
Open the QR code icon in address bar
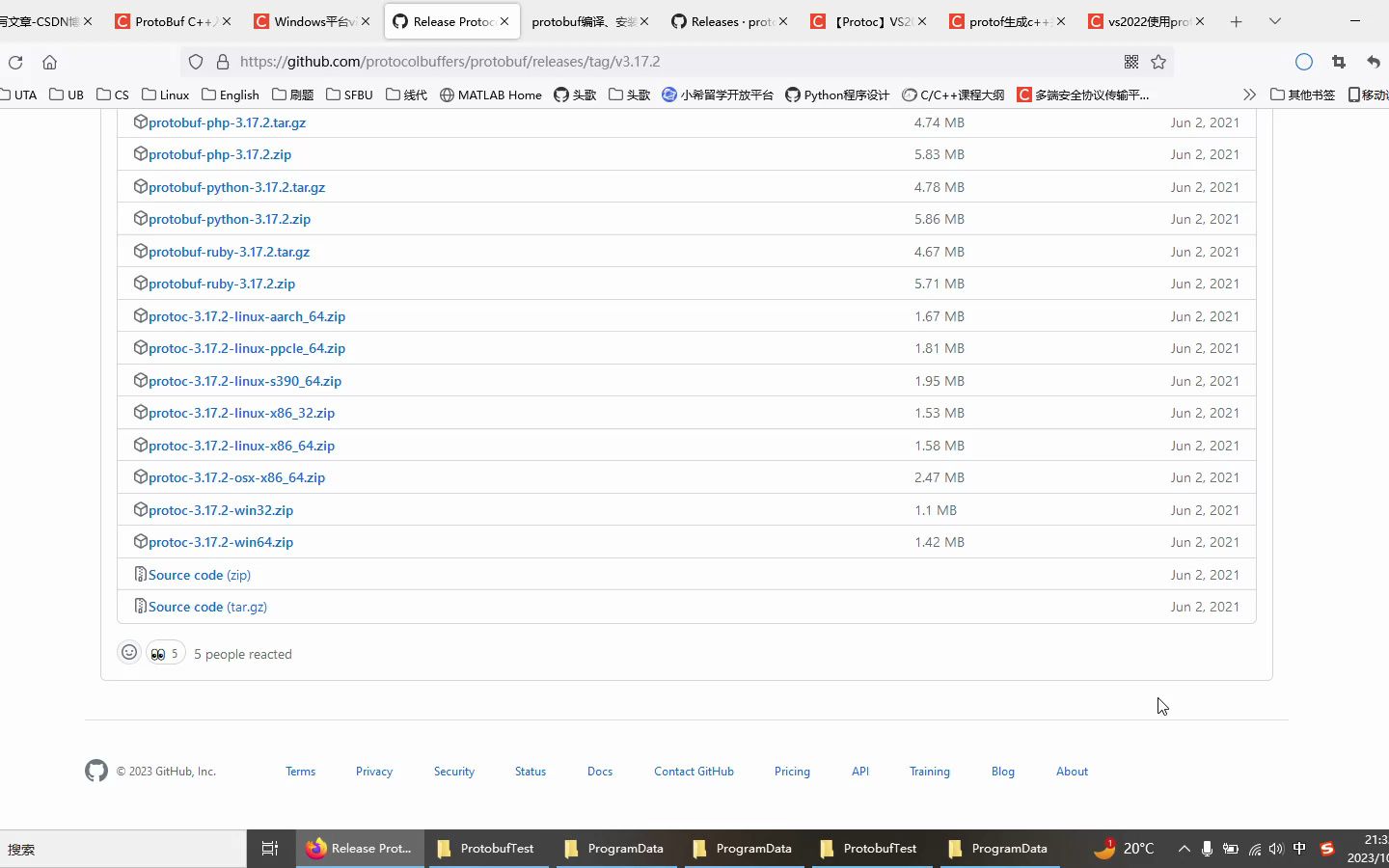click(1131, 62)
